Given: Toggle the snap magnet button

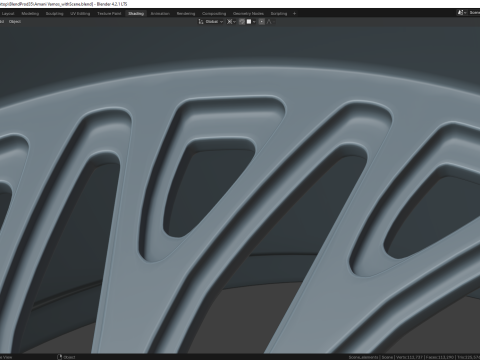Looking at the screenshot, I should (242, 22).
